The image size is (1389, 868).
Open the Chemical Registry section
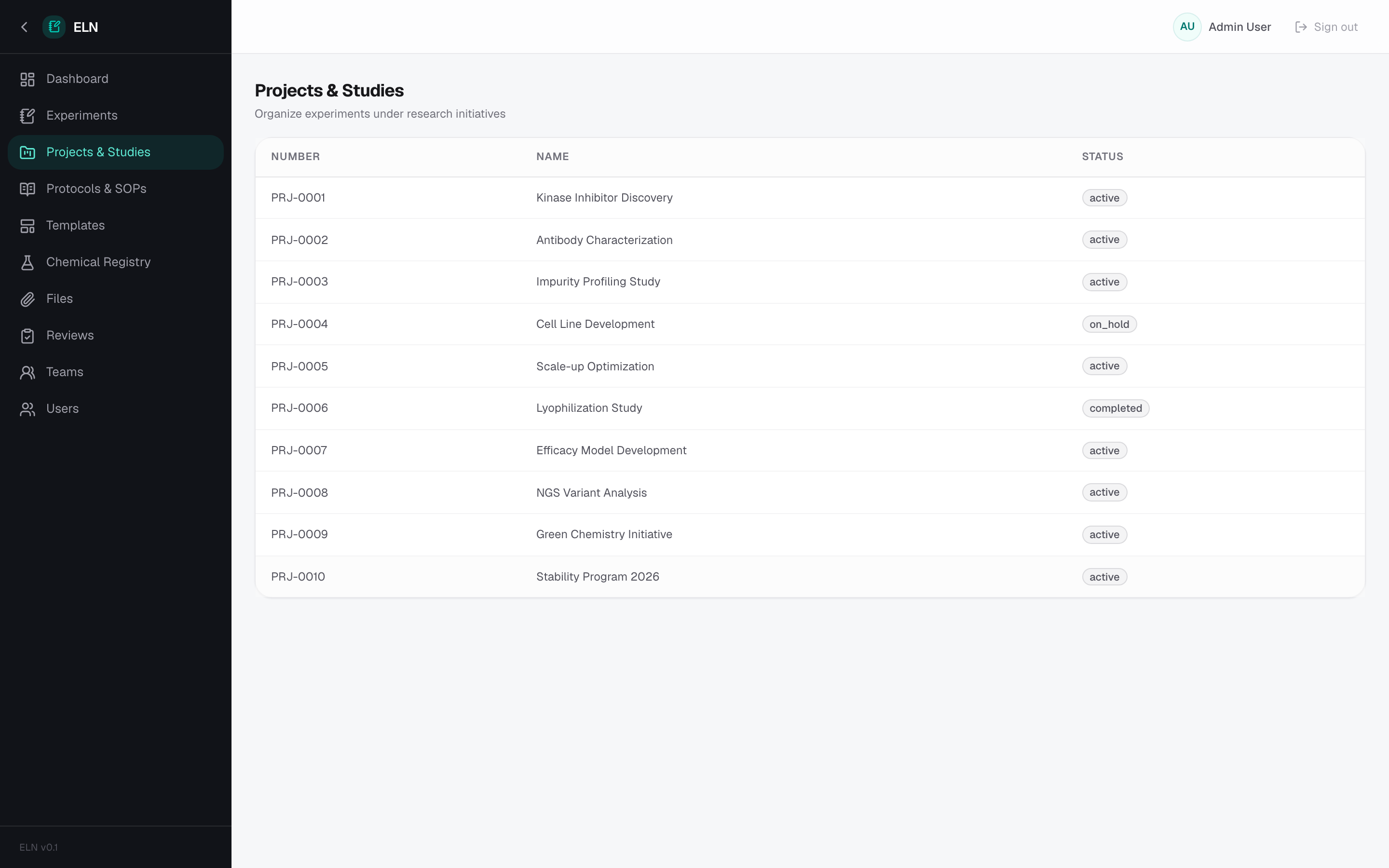pos(115,262)
